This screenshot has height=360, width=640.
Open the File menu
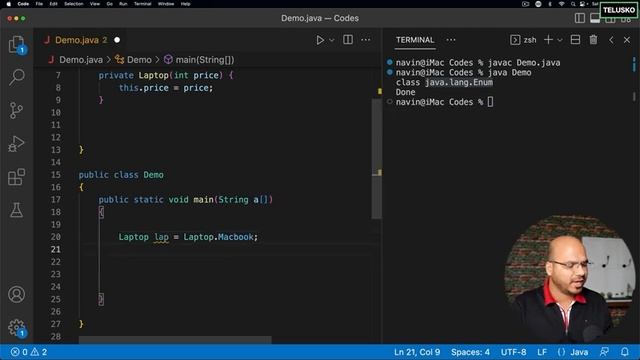[39, 4]
